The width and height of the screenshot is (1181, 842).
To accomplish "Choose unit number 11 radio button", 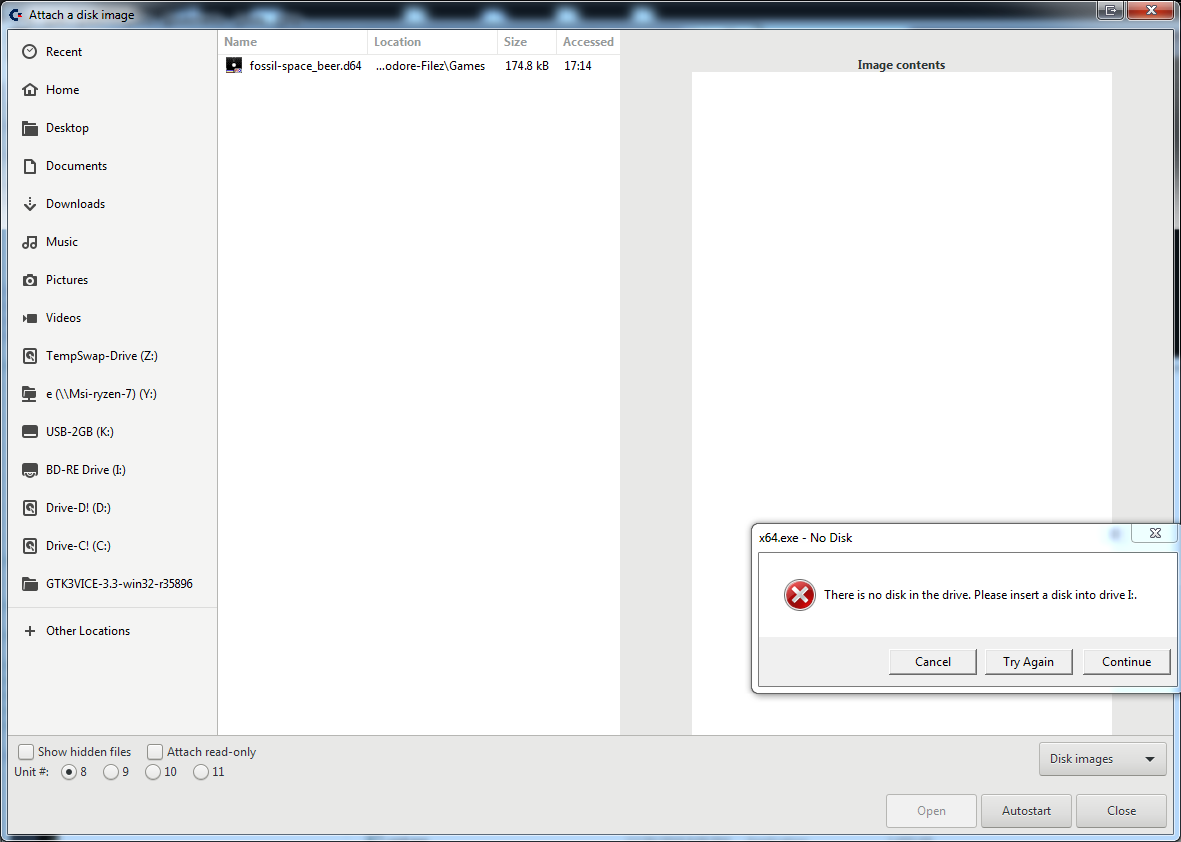I will point(201,772).
